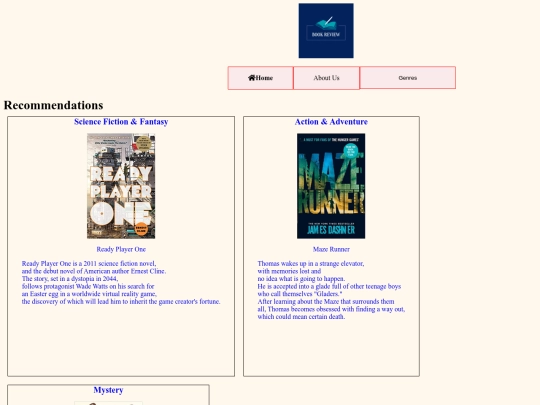540x405 pixels.
Task: Open the Genres menu item
Action: pyautogui.click(x=408, y=78)
